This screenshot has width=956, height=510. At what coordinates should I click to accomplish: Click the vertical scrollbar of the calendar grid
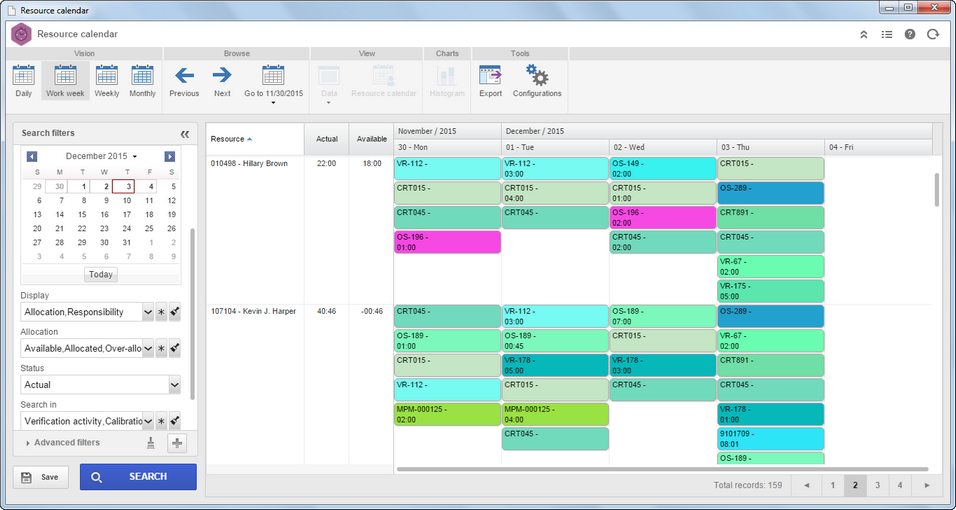(x=937, y=190)
